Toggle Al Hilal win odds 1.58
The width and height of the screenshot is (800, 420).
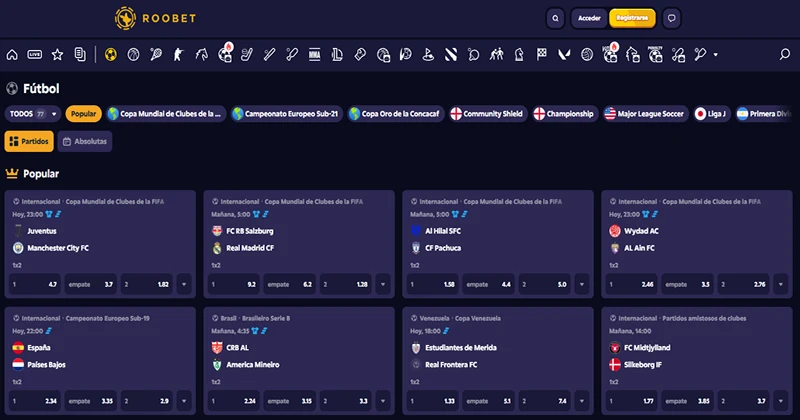(x=433, y=284)
